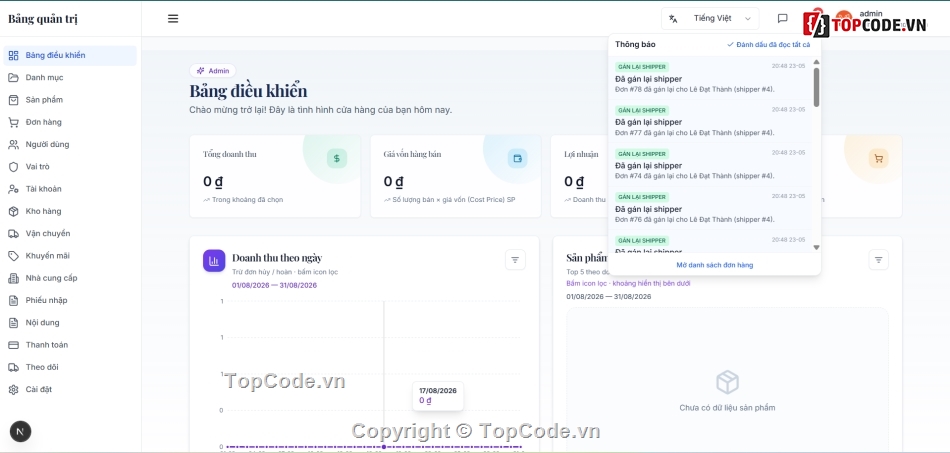Click the notification list scrollbar thumb
The height and width of the screenshot is (453, 950).
pos(816,87)
